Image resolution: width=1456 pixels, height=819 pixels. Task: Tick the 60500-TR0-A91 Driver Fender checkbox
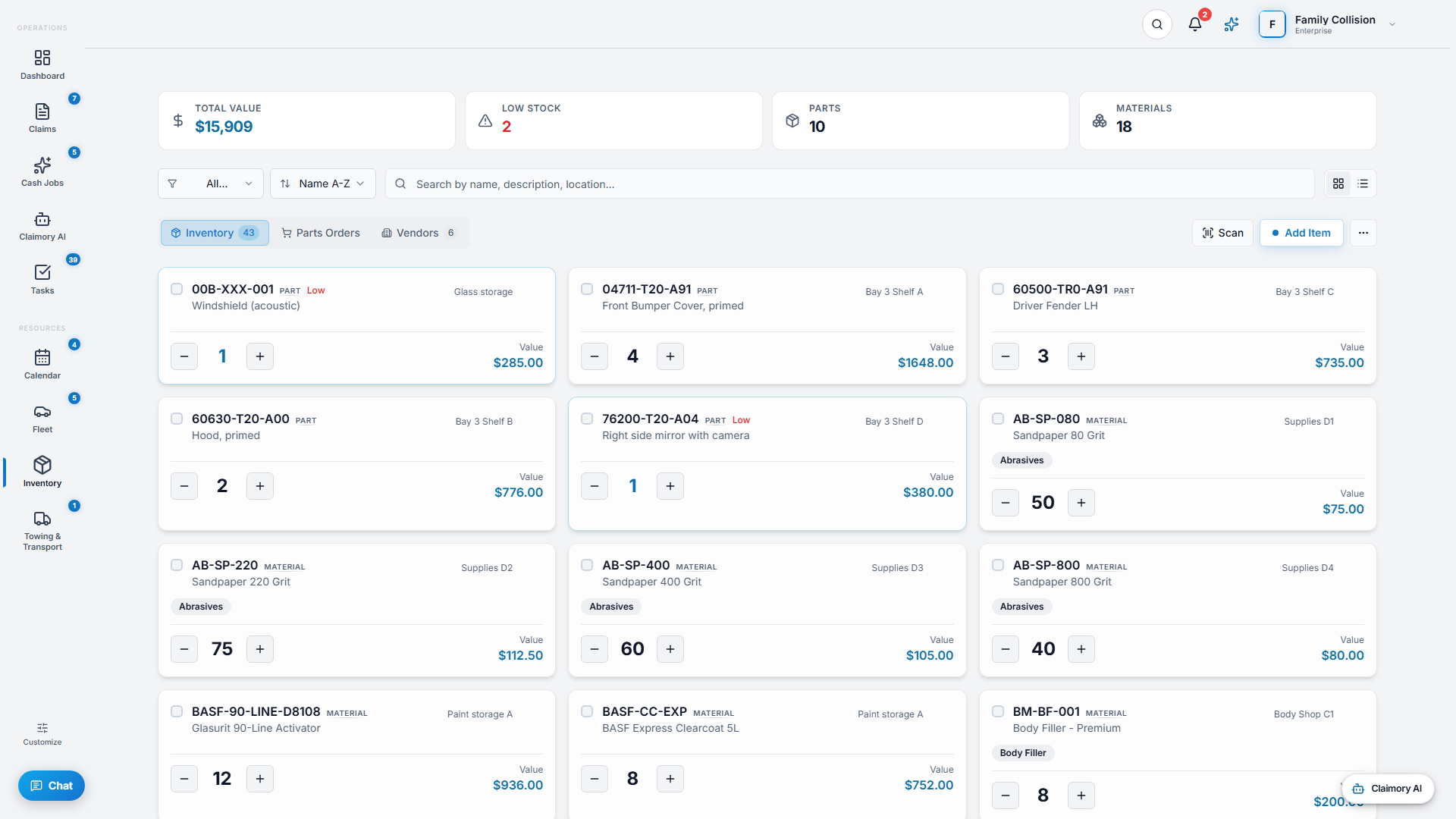pyautogui.click(x=998, y=289)
